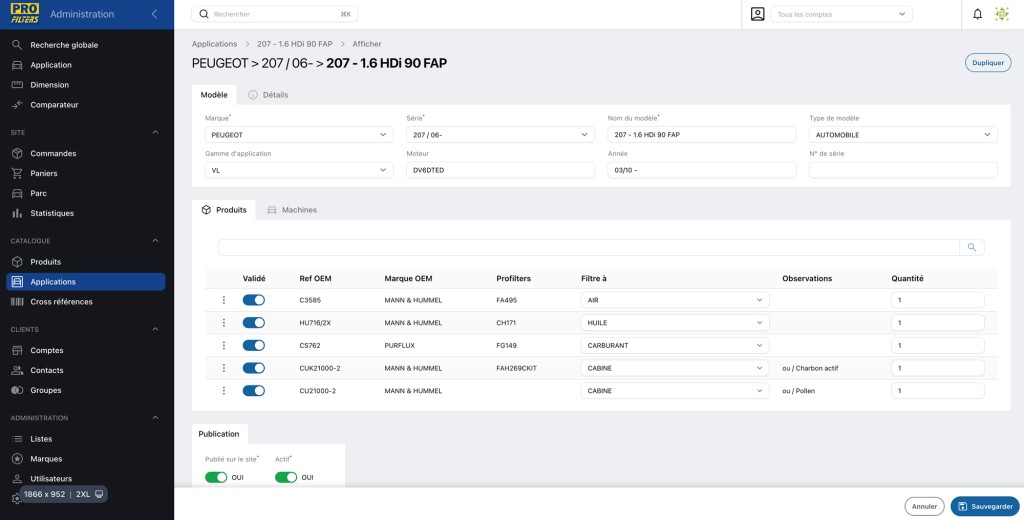The width and height of the screenshot is (1024, 520).
Task: Open row options for CUK21000-2
Action: [x=224, y=368]
